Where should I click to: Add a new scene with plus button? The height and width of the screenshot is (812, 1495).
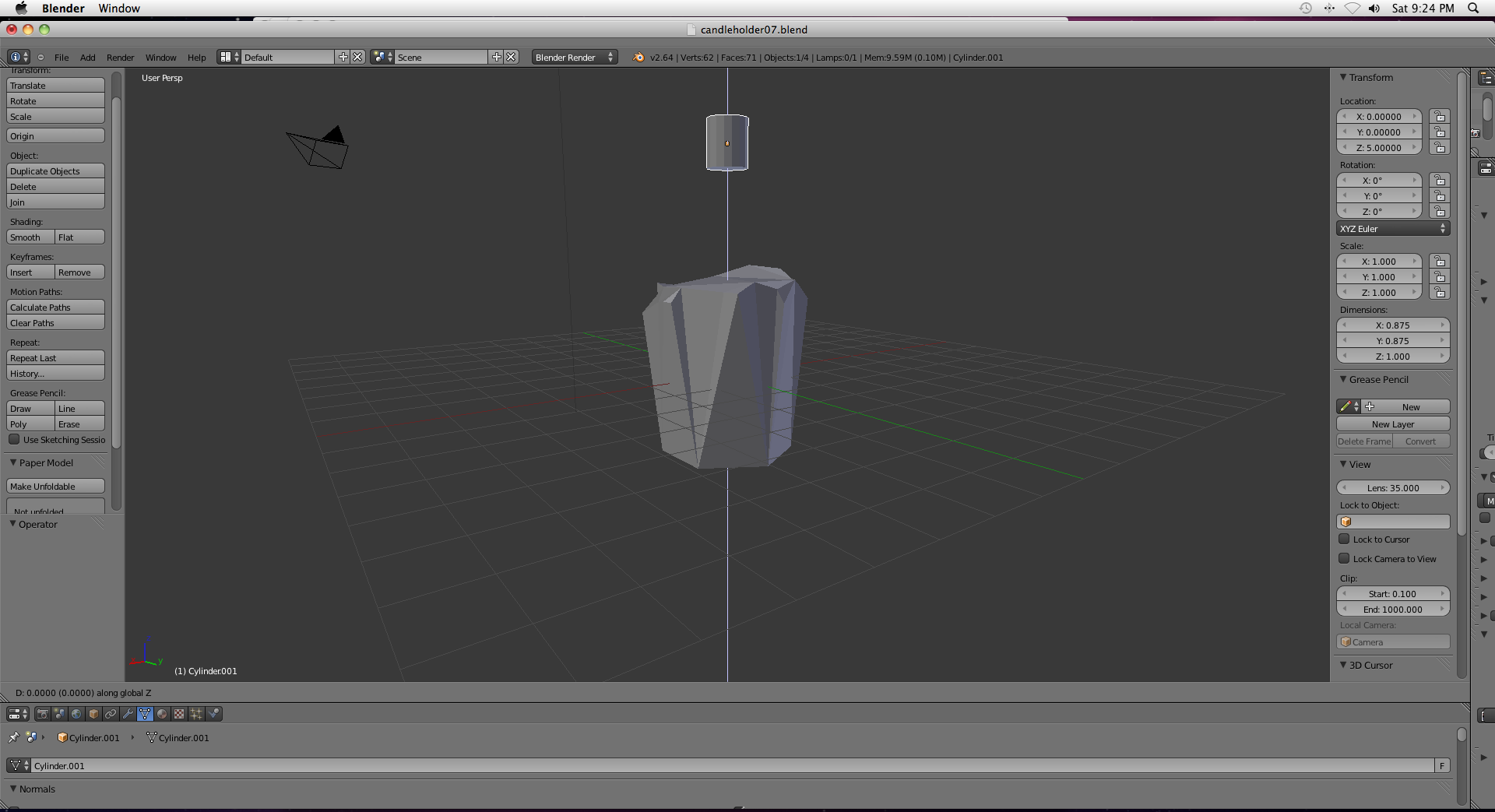(x=496, y=57)
